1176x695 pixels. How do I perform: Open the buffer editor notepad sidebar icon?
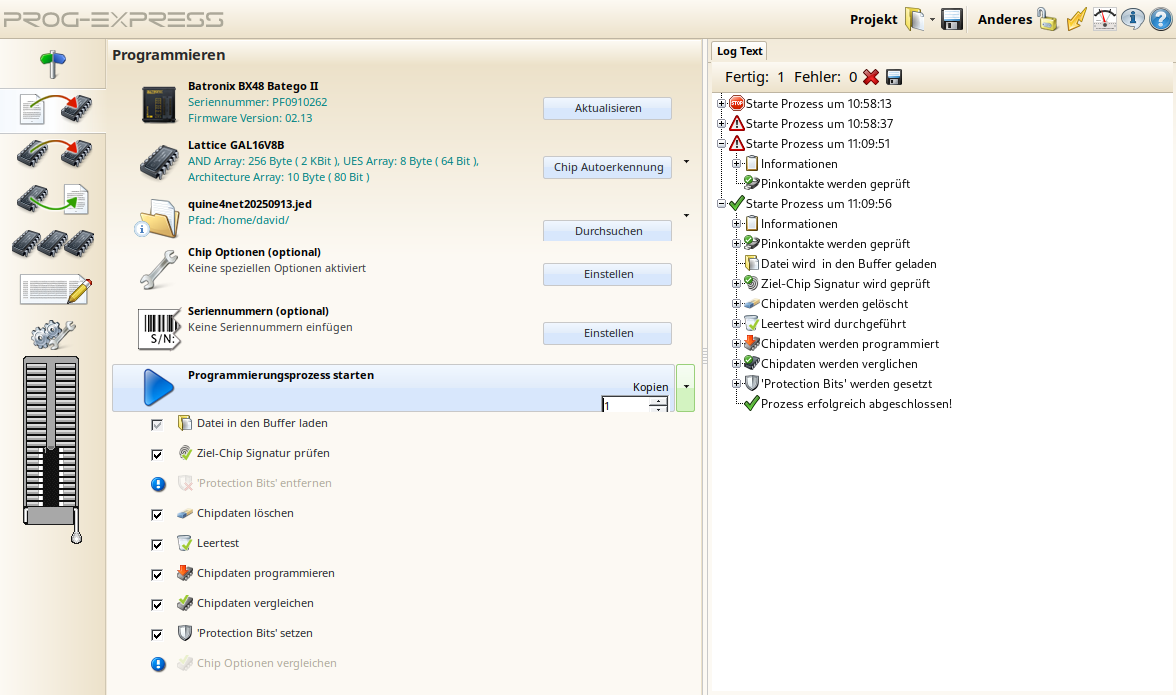point(56,290)
